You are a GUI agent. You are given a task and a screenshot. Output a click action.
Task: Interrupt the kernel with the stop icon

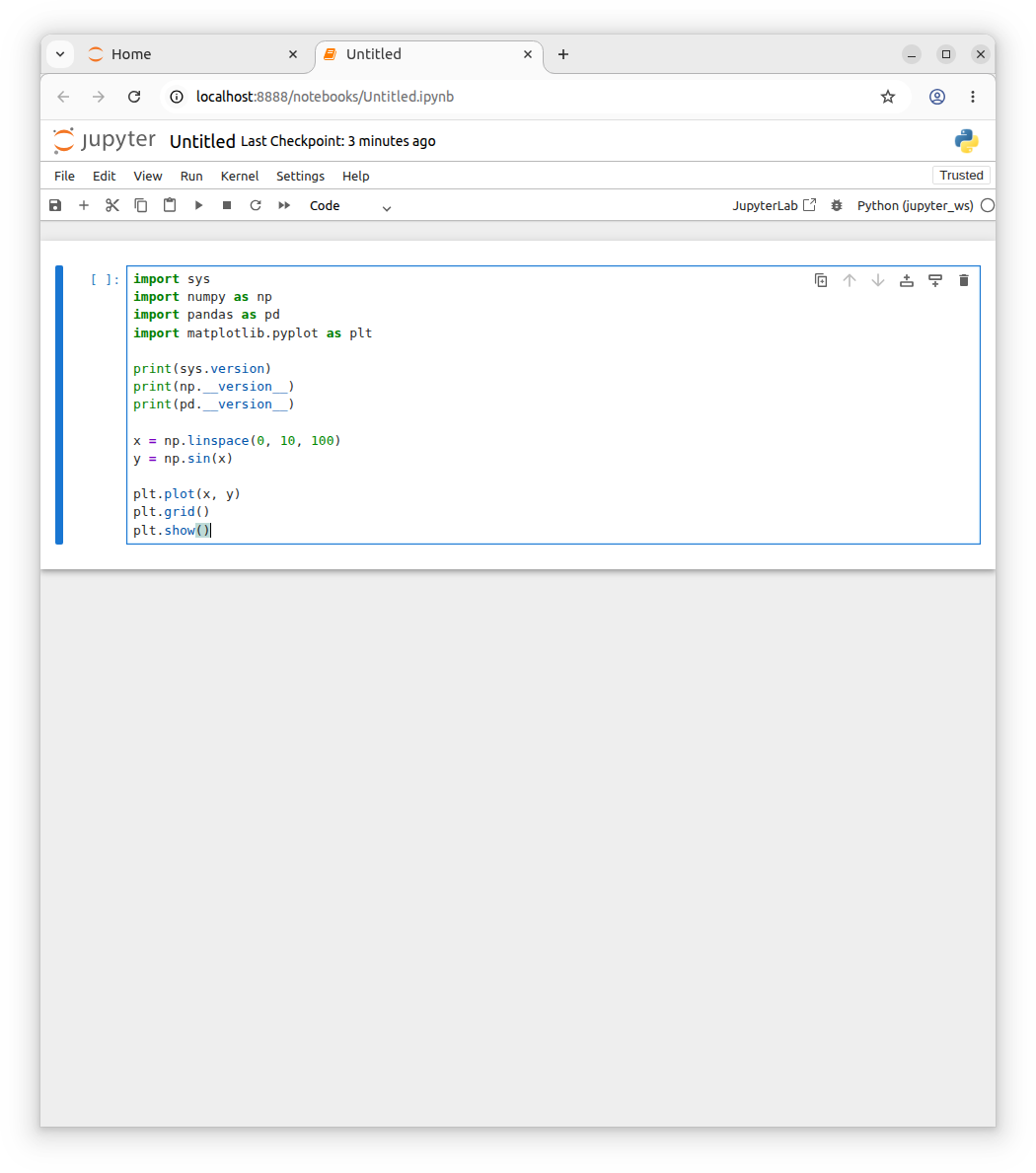tap(227, 205)
